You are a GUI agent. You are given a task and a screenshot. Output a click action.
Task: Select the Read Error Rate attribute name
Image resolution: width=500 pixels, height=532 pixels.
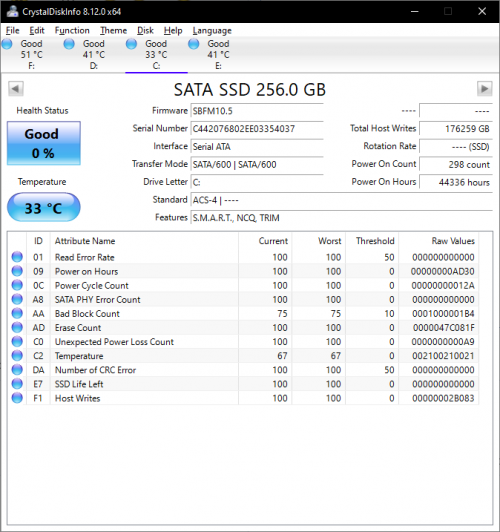coord(85,258)
